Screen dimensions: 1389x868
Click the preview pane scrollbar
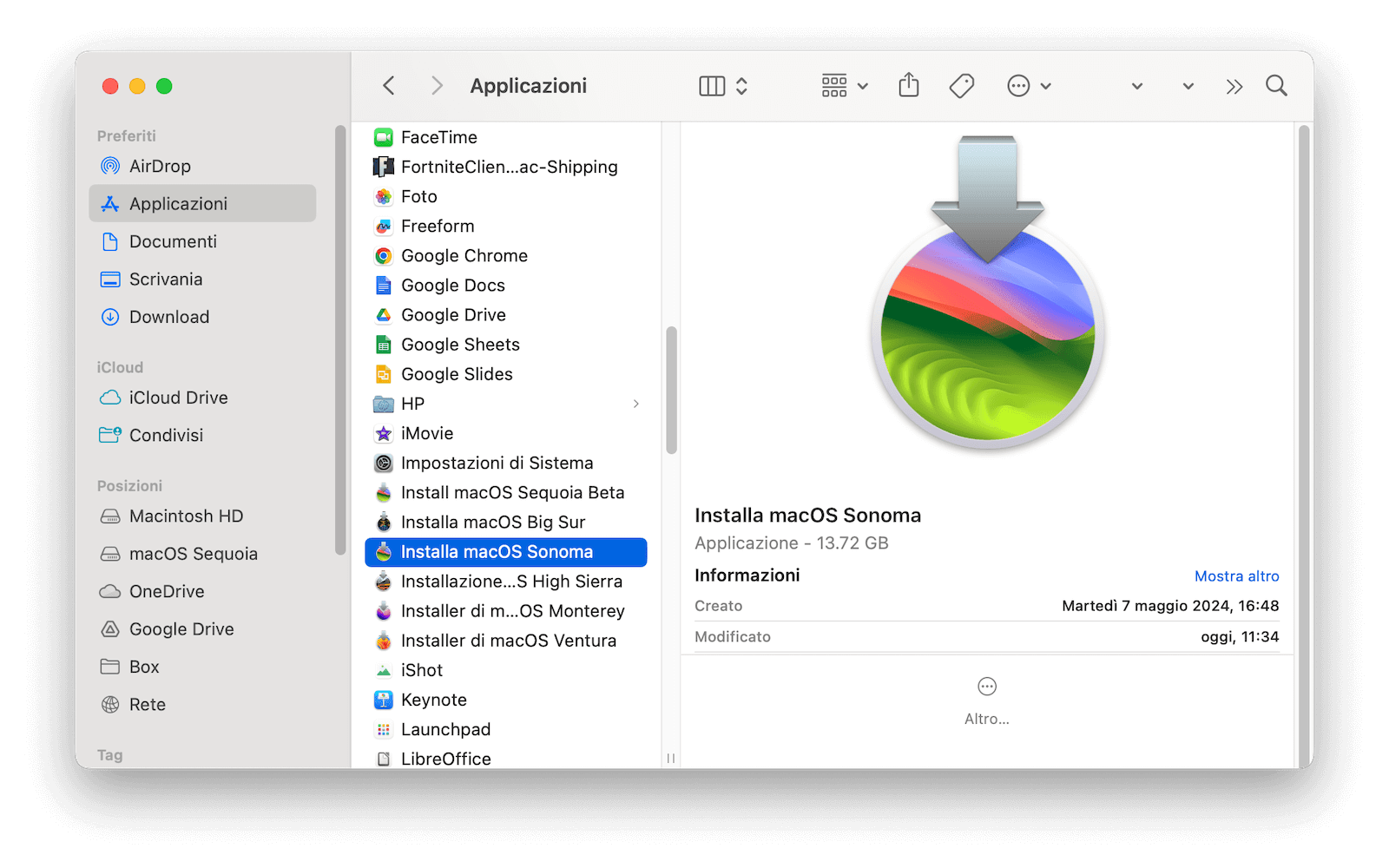[x=1303, y=444]
